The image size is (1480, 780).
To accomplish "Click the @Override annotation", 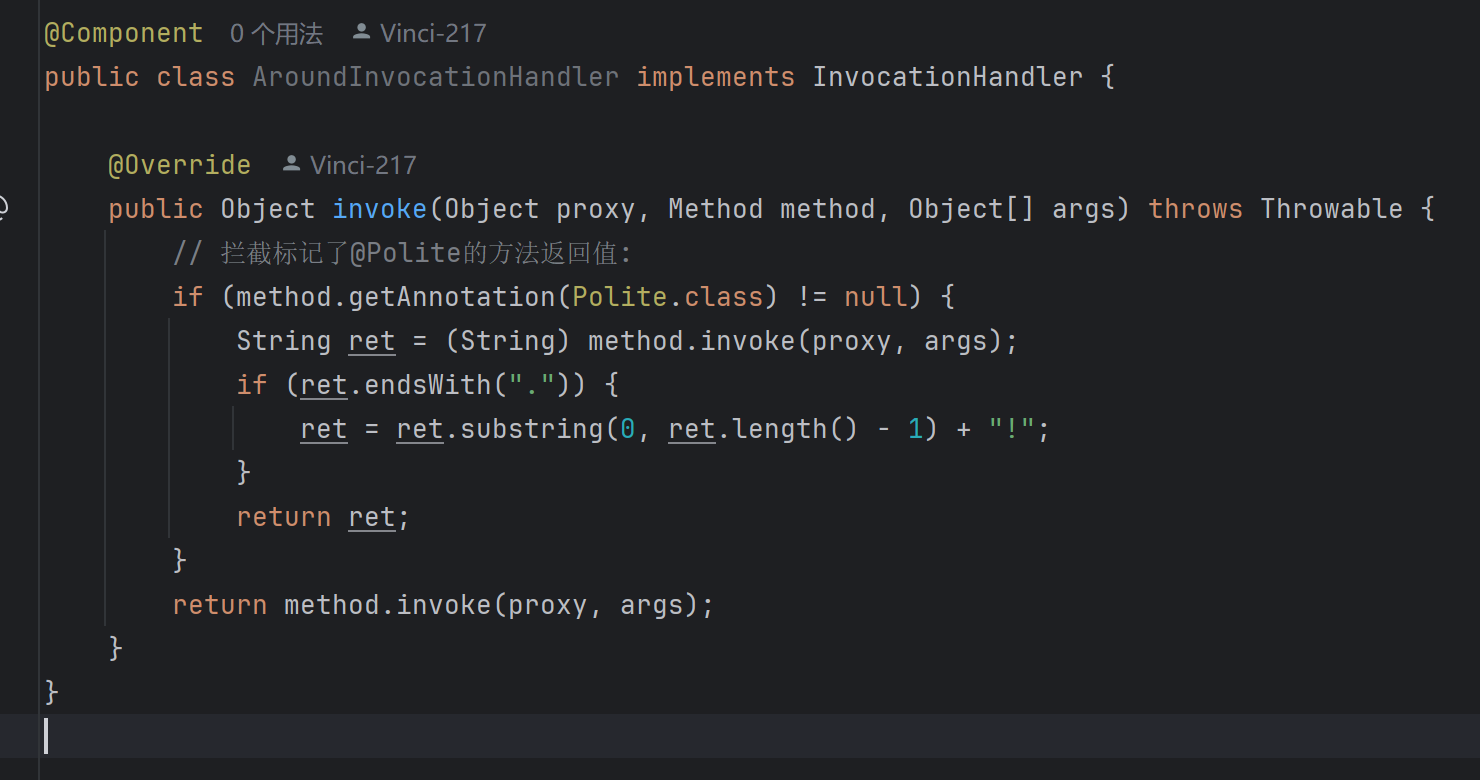I will (180, 165).
